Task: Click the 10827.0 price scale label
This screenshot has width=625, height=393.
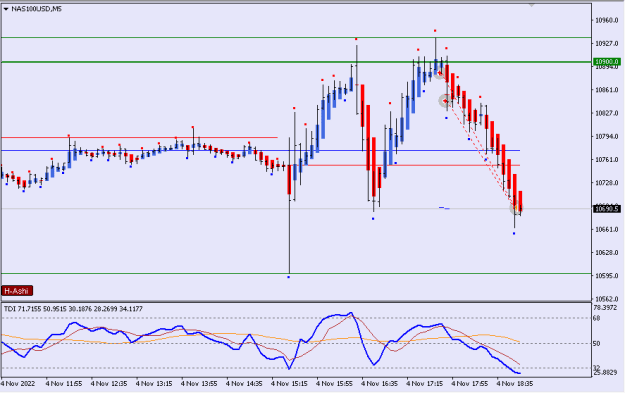Action: [x=606, y=113]
